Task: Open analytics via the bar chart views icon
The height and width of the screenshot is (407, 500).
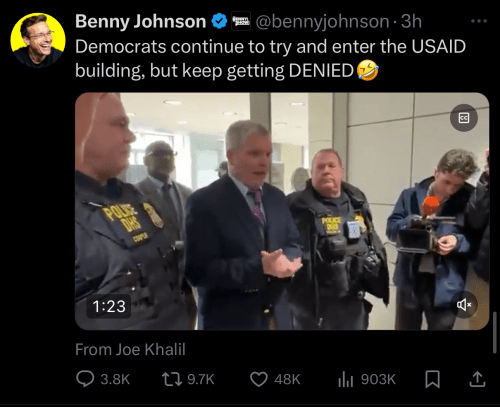Action: coord(345,379)
